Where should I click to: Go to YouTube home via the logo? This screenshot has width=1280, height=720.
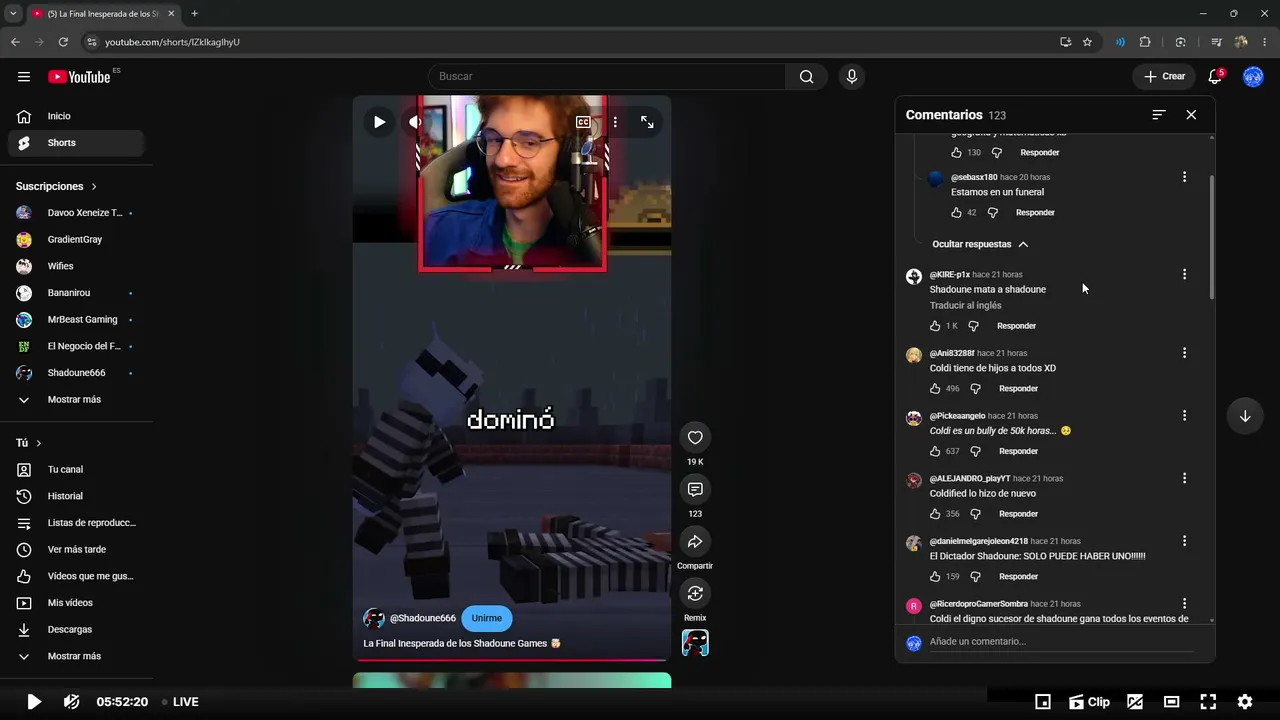(79, 77)
